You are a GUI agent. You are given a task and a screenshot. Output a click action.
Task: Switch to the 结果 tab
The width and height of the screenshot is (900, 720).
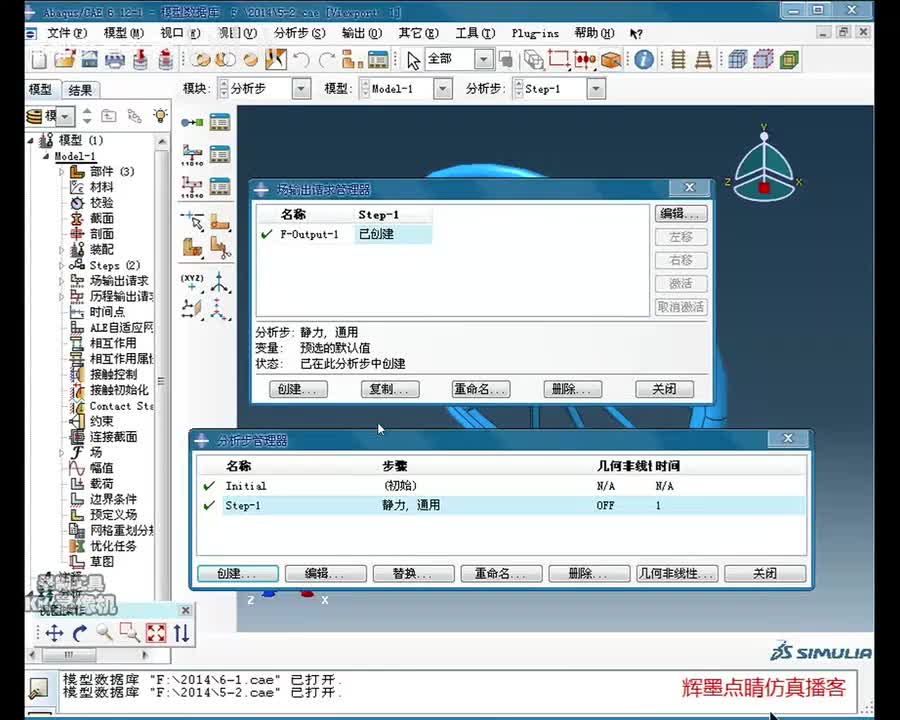pyautogui.click(x=80, y=90)
